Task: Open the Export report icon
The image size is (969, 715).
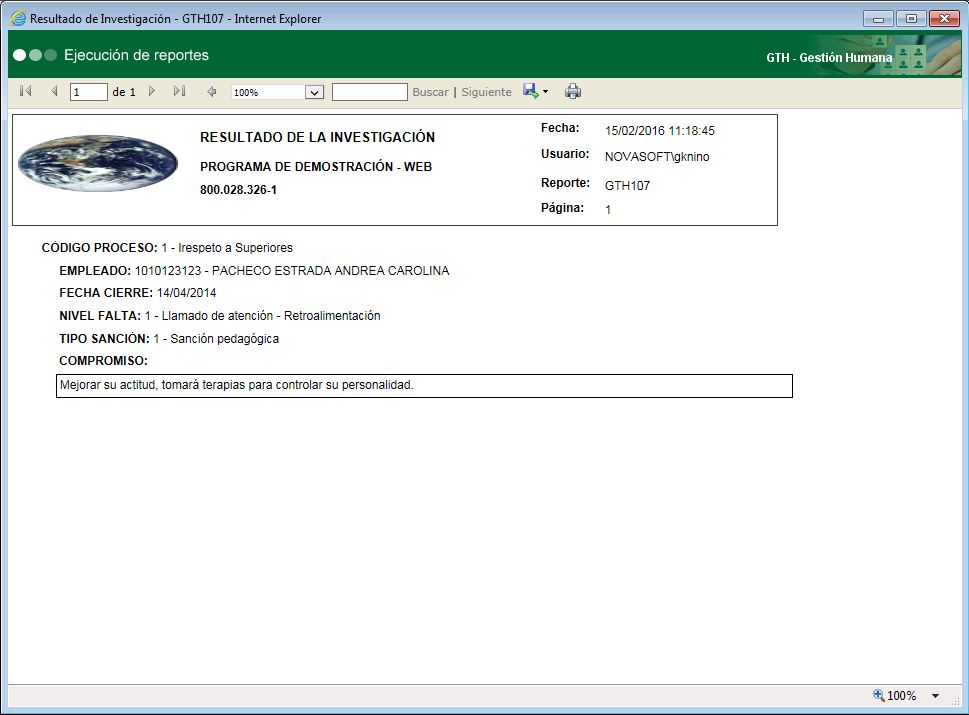Action: pyautogui.click(x=530, y=91)
